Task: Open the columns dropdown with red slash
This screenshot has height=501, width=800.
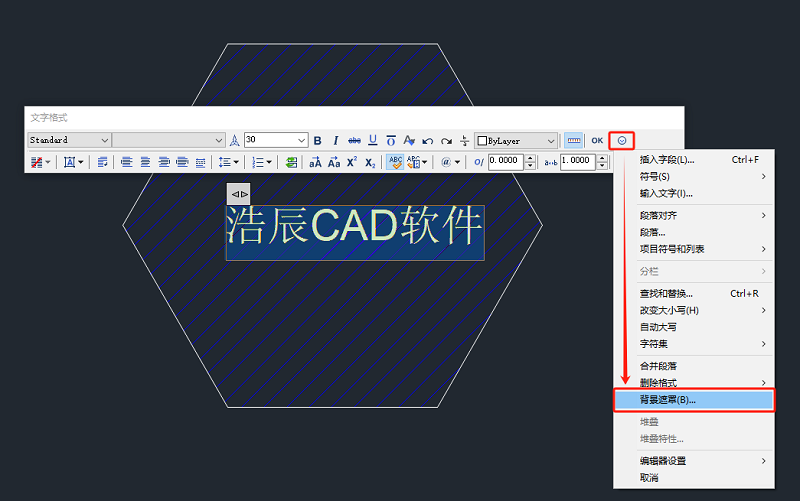Action: point(40,162)
